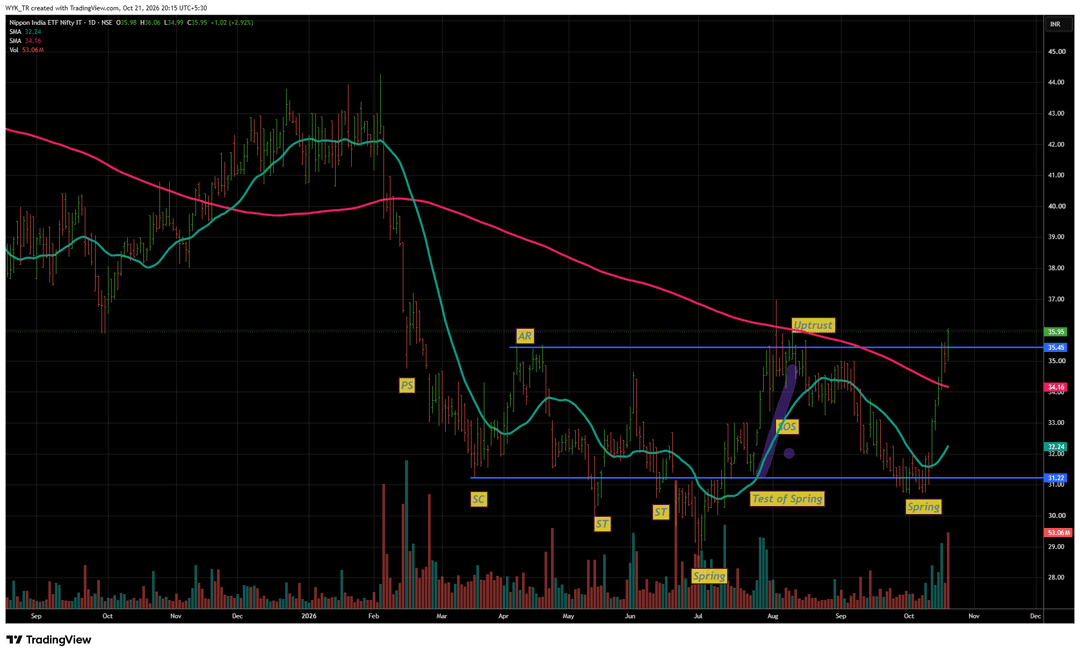Click the red 53.06M volume tag
The width and height of the screenshot is (1080, 656).
click(1058, 533)
